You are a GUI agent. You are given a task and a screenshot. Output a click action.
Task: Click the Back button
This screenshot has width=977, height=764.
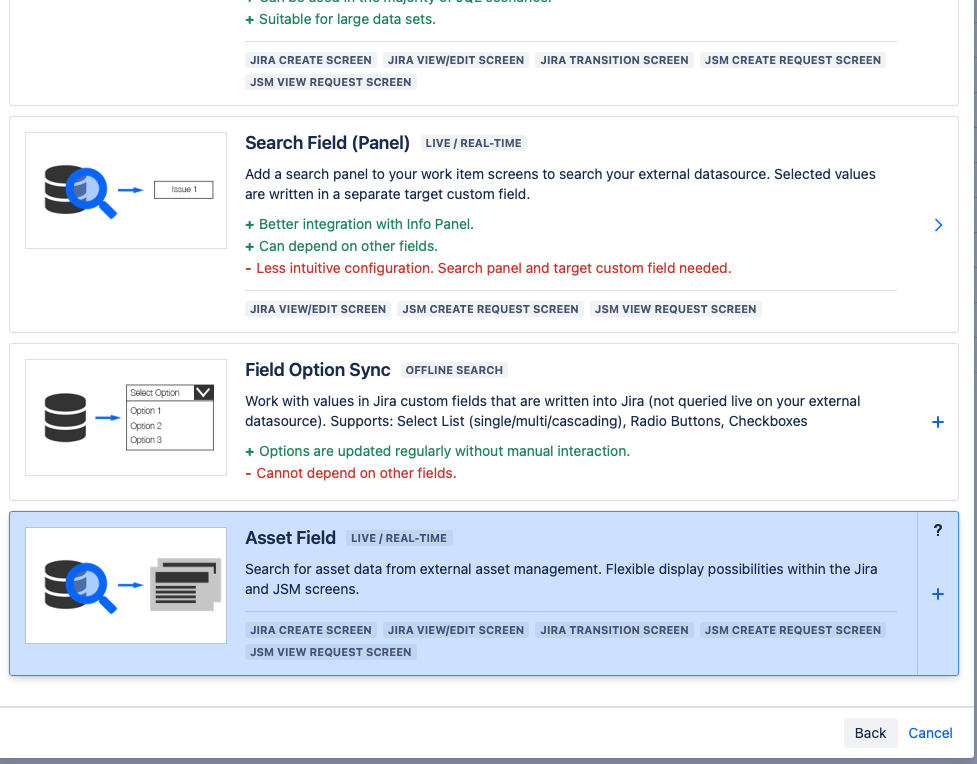870,733
